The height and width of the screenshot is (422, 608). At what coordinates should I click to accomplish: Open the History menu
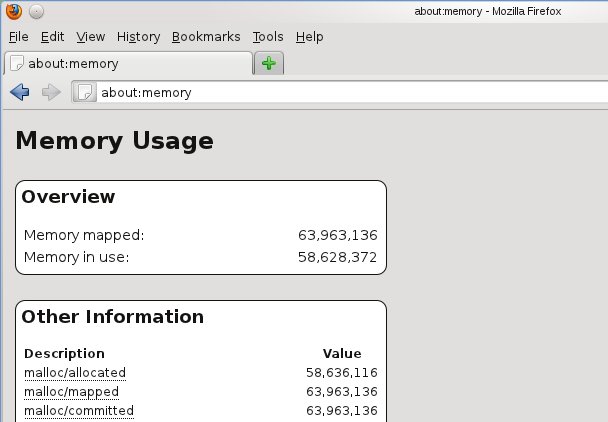point(138,37)
